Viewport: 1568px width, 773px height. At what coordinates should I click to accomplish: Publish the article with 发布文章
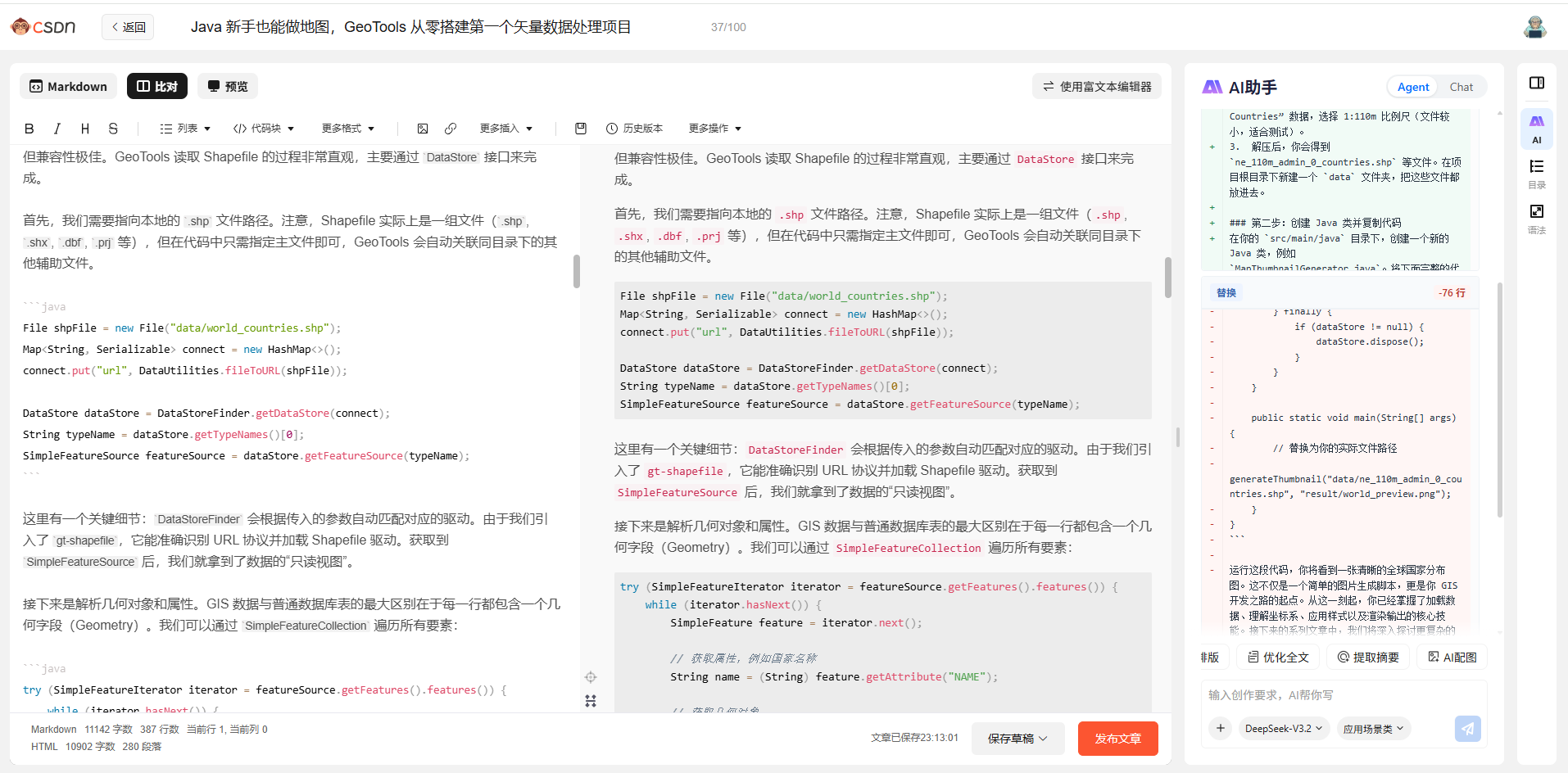(1117, 739)
